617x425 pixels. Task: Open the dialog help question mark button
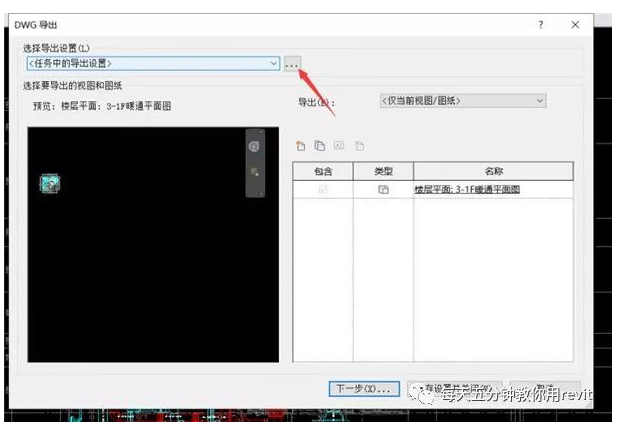[541, 24]
